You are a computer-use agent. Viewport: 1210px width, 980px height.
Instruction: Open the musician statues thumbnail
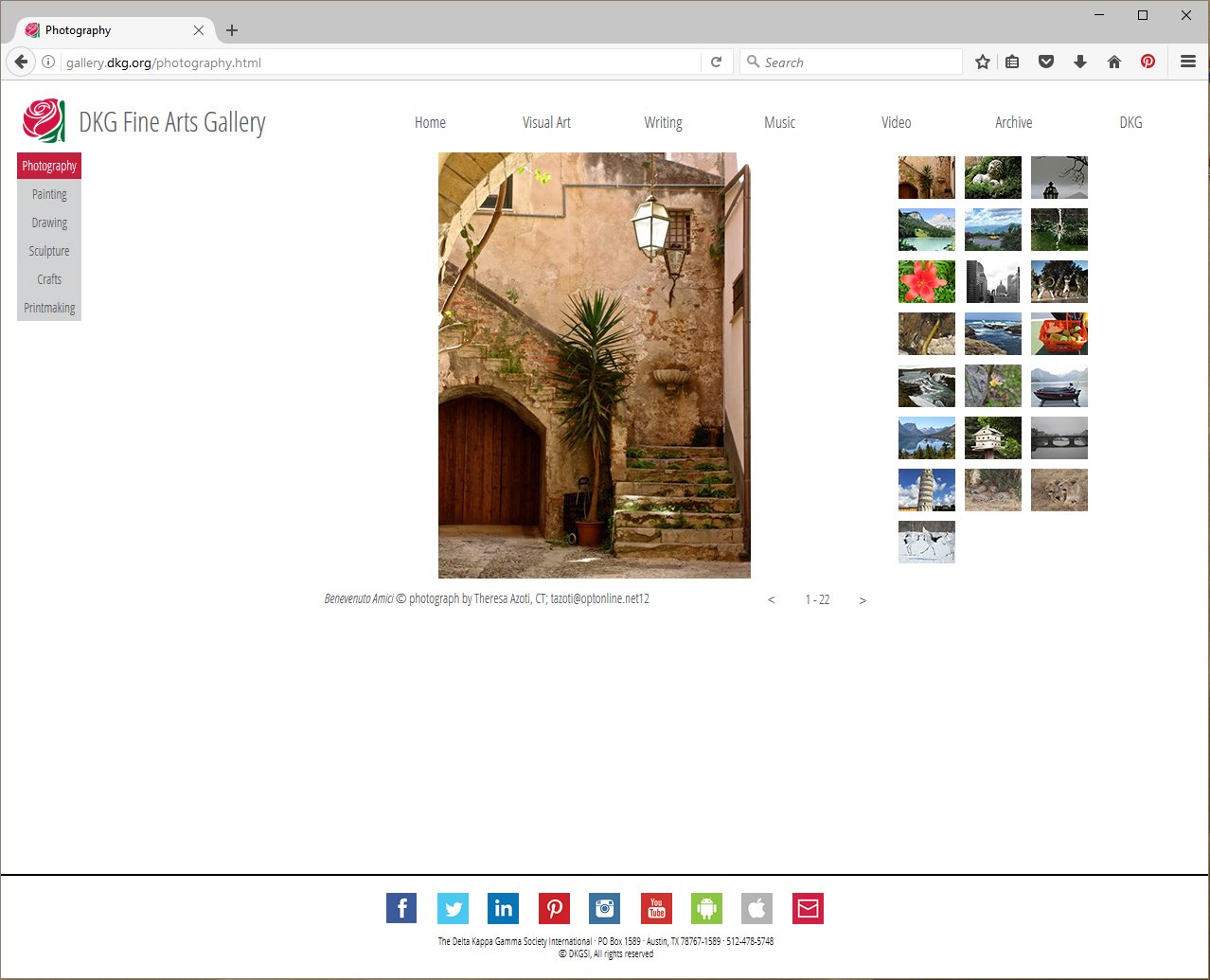pyautogui.click(x=1059, y=281)
